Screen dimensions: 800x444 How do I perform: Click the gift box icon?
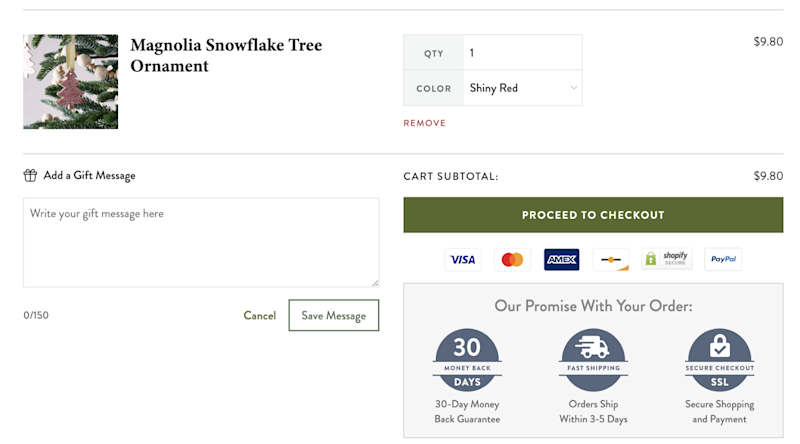(x=30, y=176)
